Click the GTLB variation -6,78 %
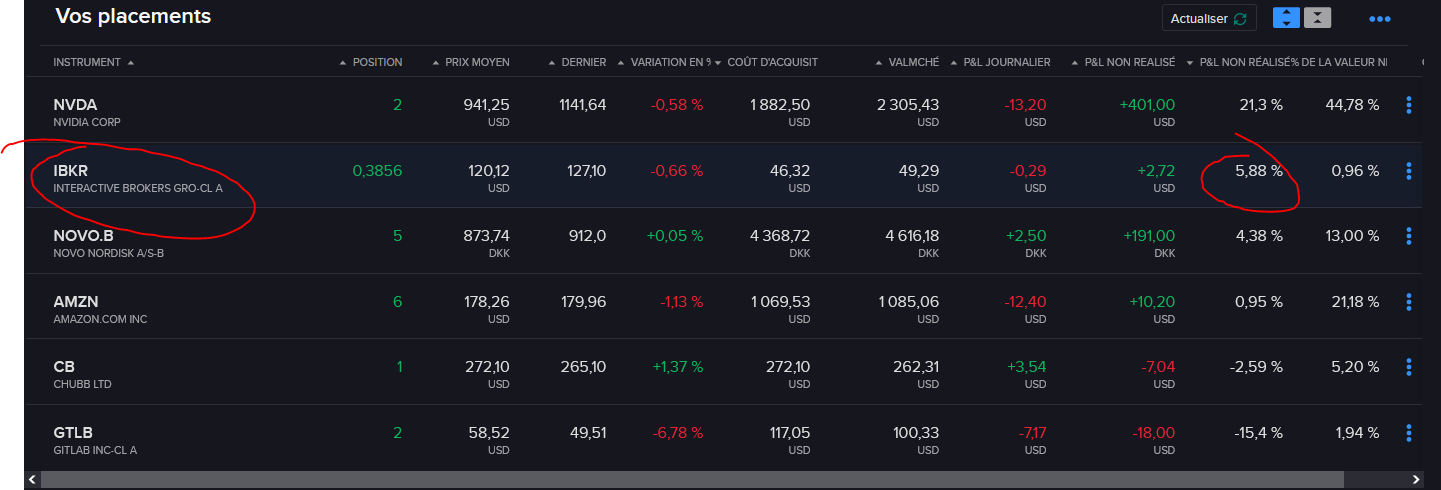 click(677, 433)
